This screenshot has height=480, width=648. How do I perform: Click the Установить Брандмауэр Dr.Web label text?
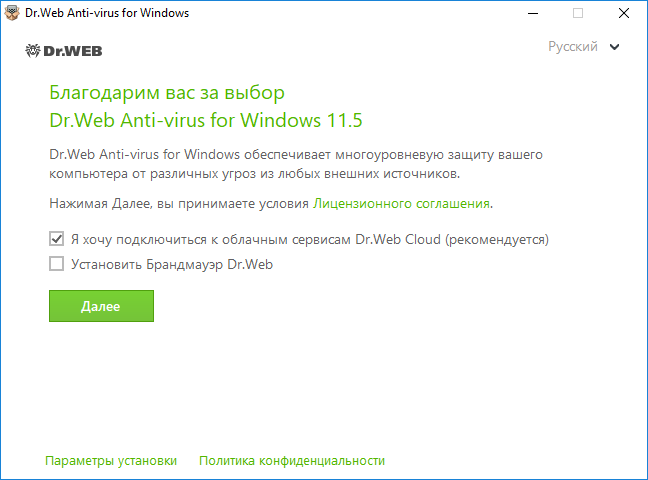[172, 264]
